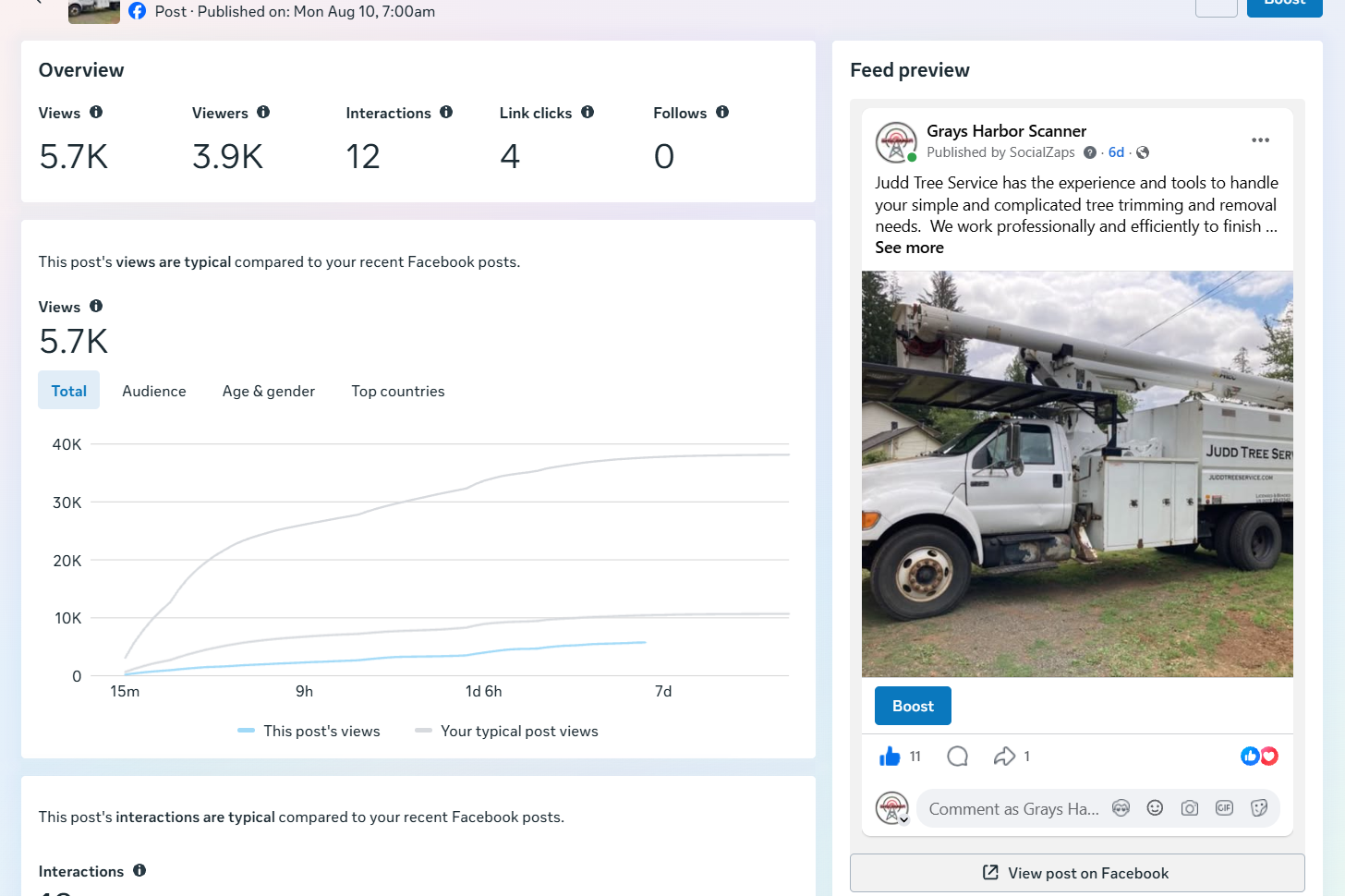Click the Interactions count 12 in Overview

pyautogui.click(x=363, y=157)
